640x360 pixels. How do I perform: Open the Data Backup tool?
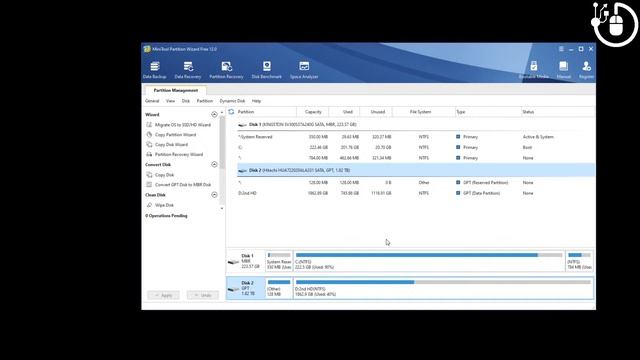click(155, 70)
